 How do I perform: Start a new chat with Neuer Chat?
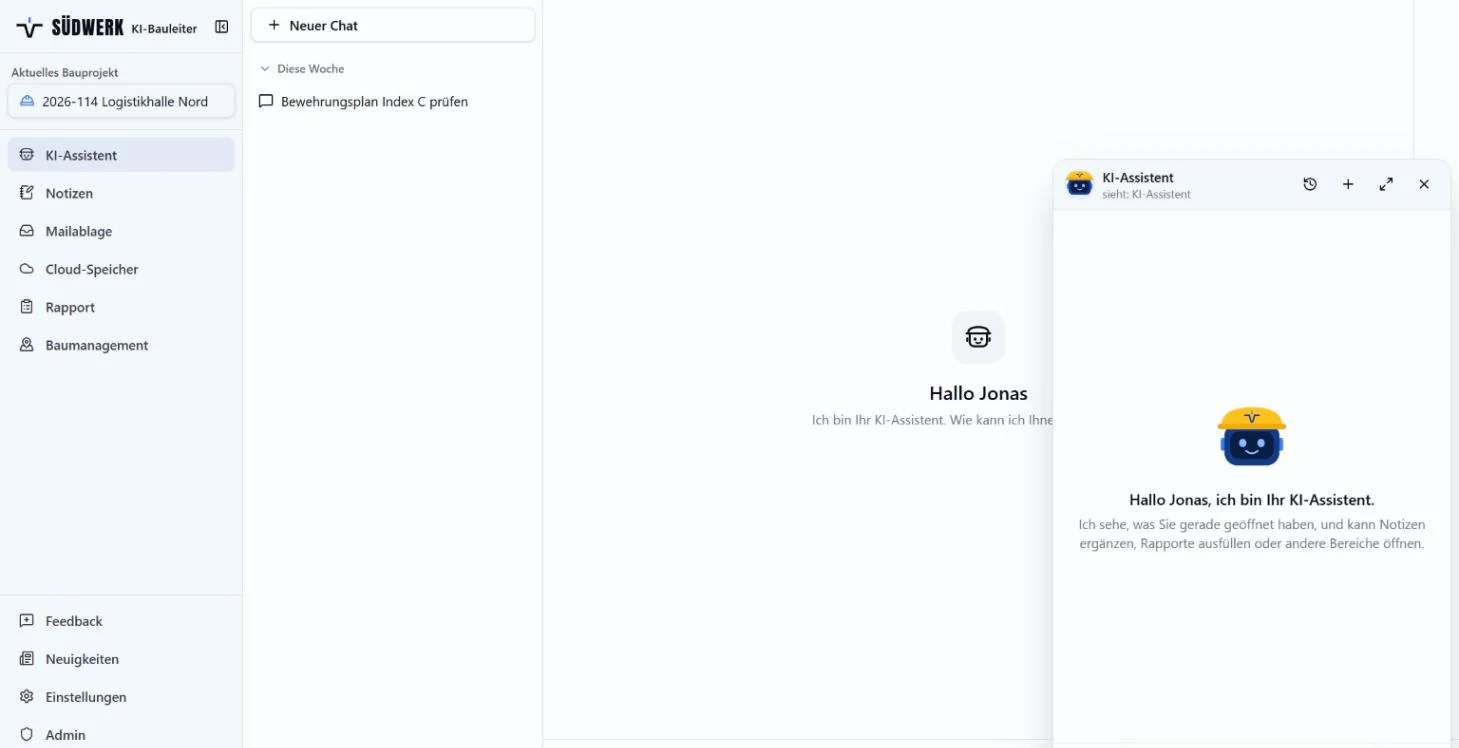point(393,25)
